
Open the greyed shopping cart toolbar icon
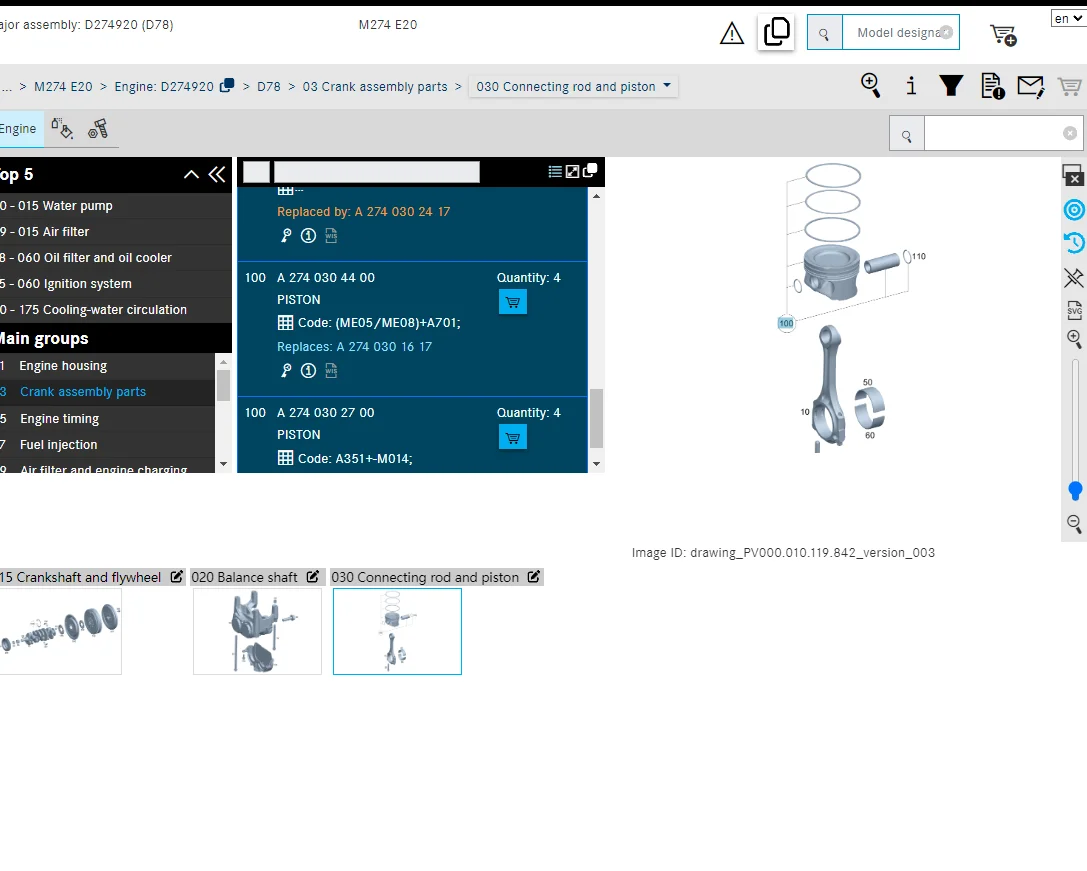point(1070,86)
